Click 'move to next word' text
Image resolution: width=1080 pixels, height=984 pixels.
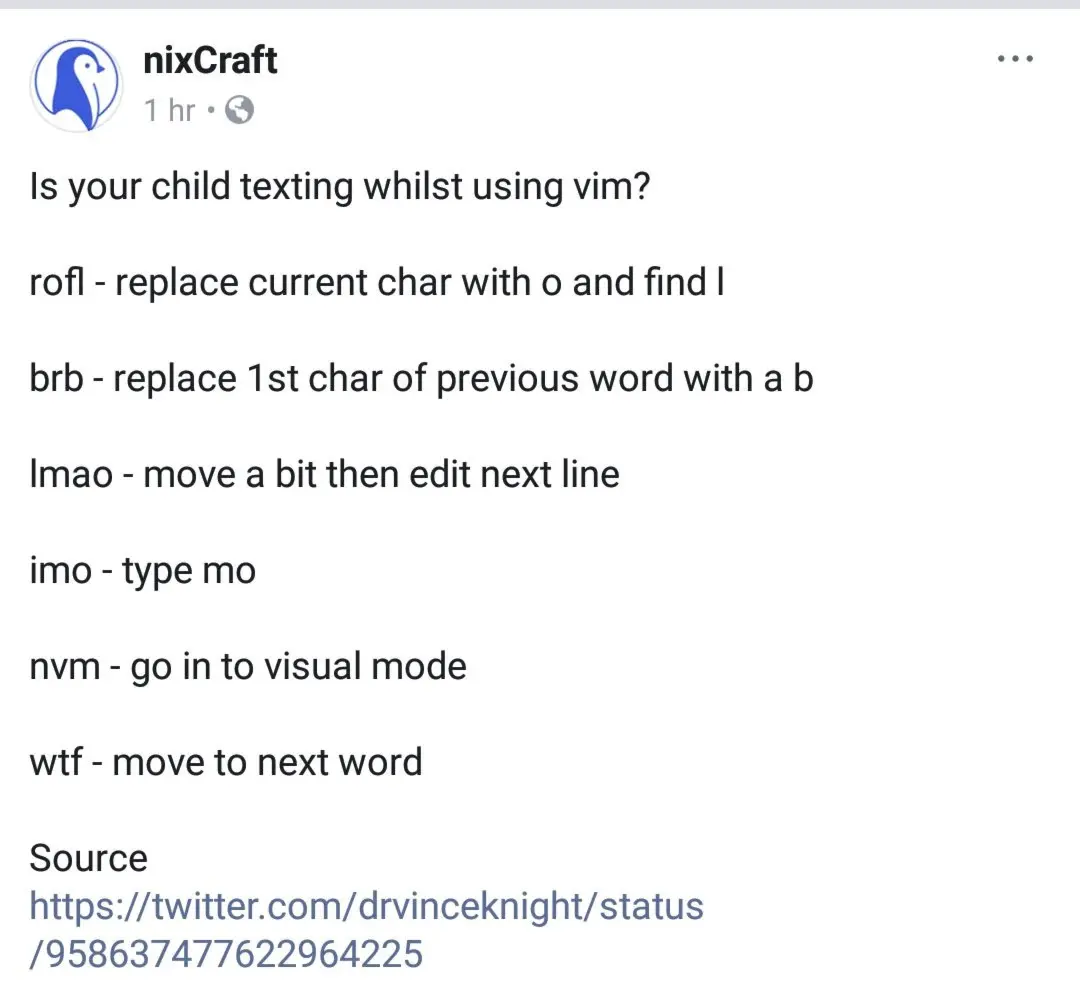267,762
